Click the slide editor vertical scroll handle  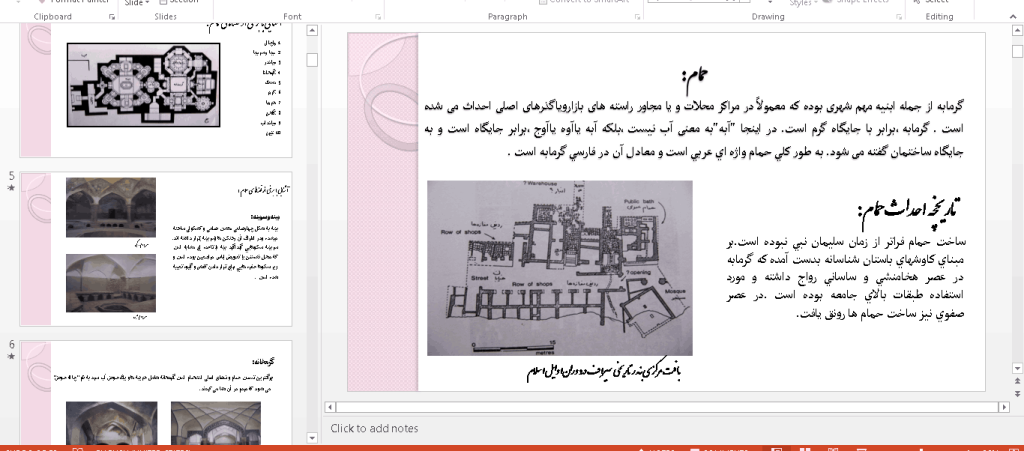point(1016,51)
